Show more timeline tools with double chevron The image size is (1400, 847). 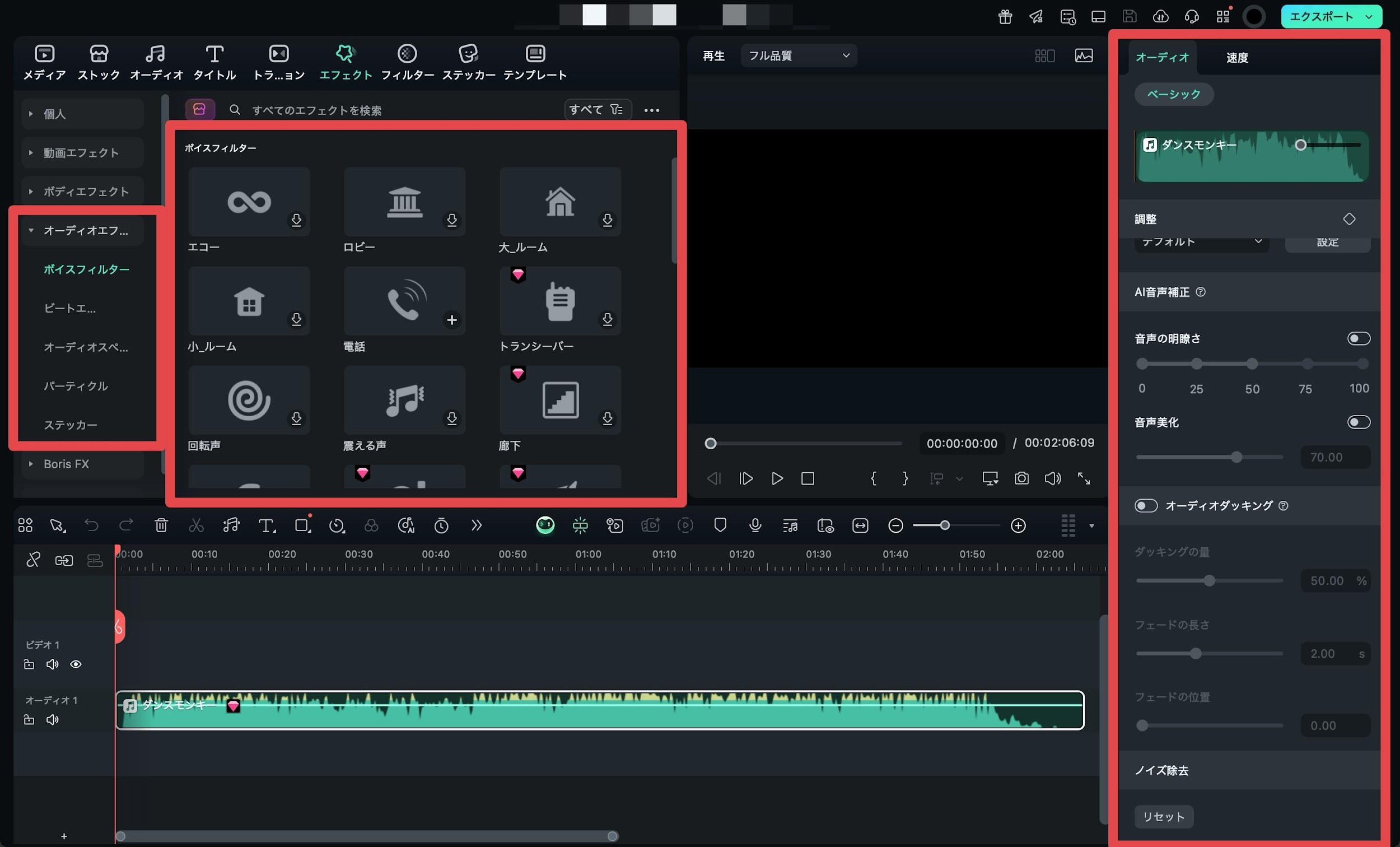tap(476, 526)
